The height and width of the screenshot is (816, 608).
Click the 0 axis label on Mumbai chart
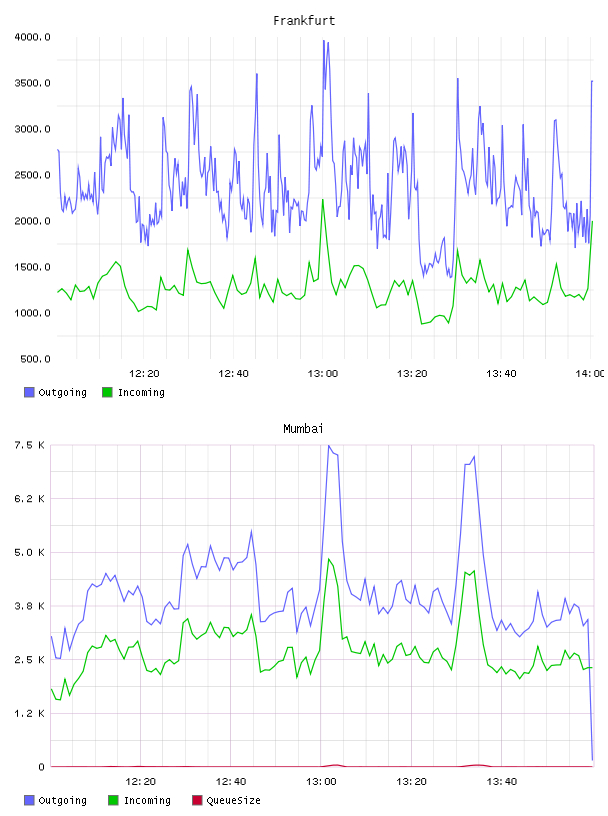coord(41,767)
